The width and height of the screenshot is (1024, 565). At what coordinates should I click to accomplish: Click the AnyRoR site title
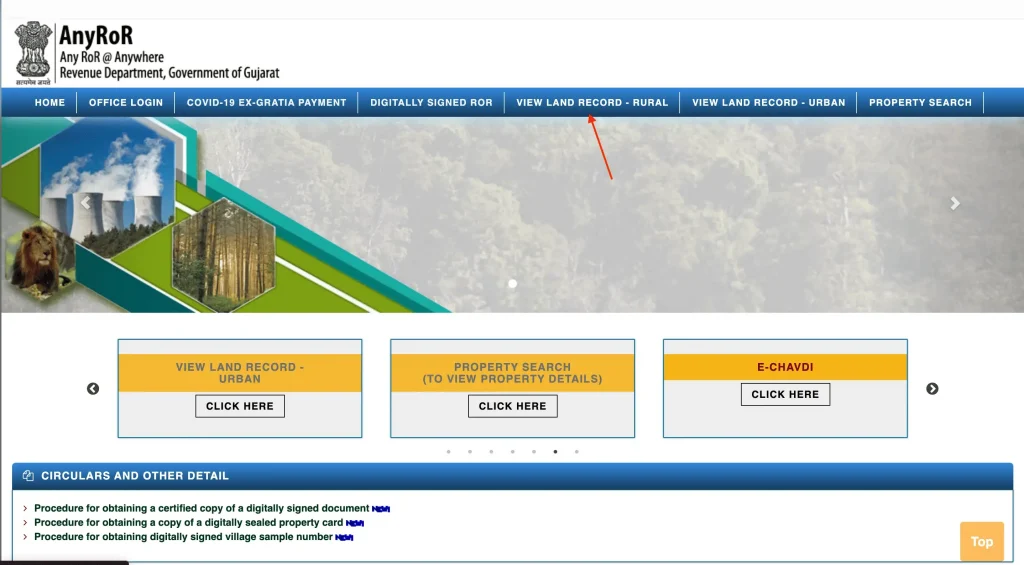coord(96,35)
